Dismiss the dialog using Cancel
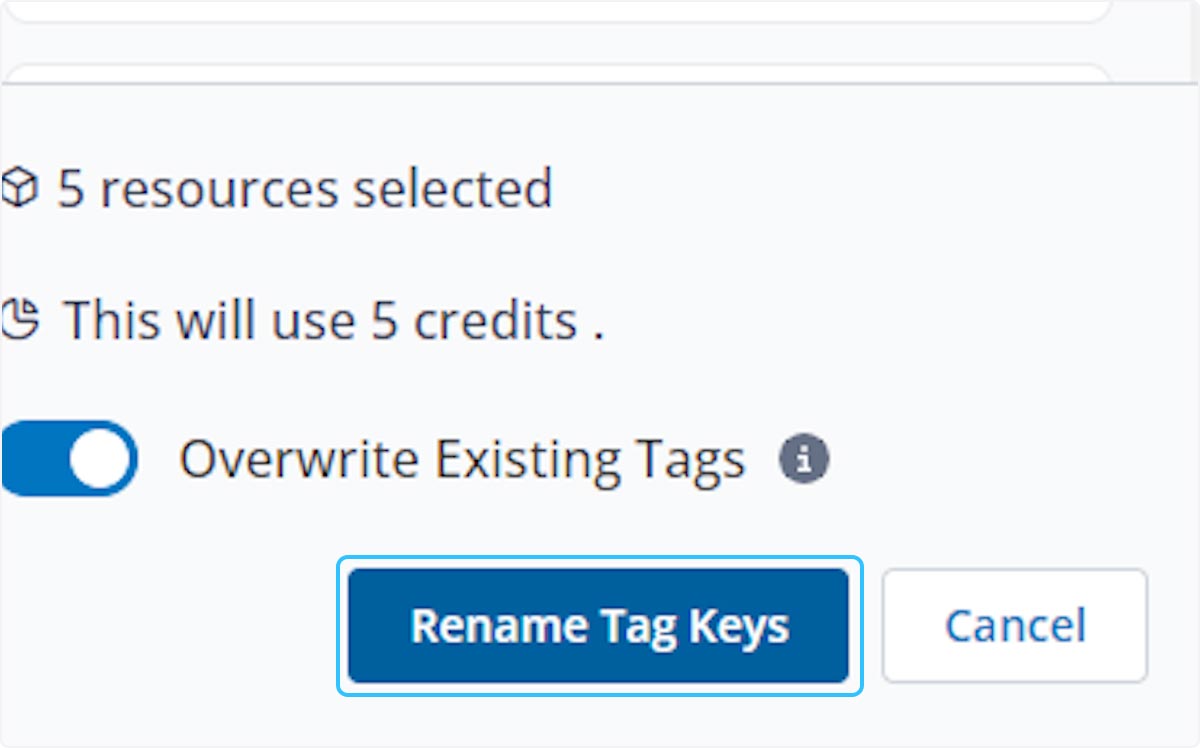The image size is (1200, 748). (1014, 626)
